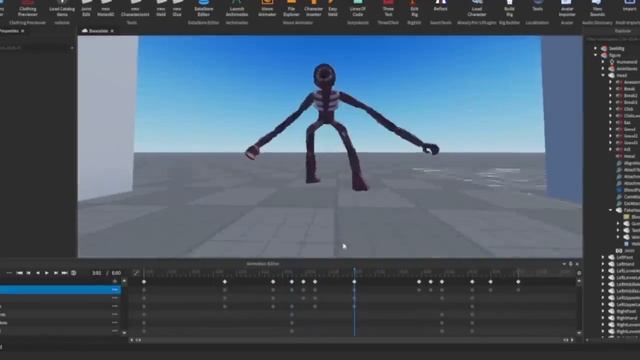Skip to the last animation frame
The height and width of the screenshot is (360, 640).
(64, 273)
